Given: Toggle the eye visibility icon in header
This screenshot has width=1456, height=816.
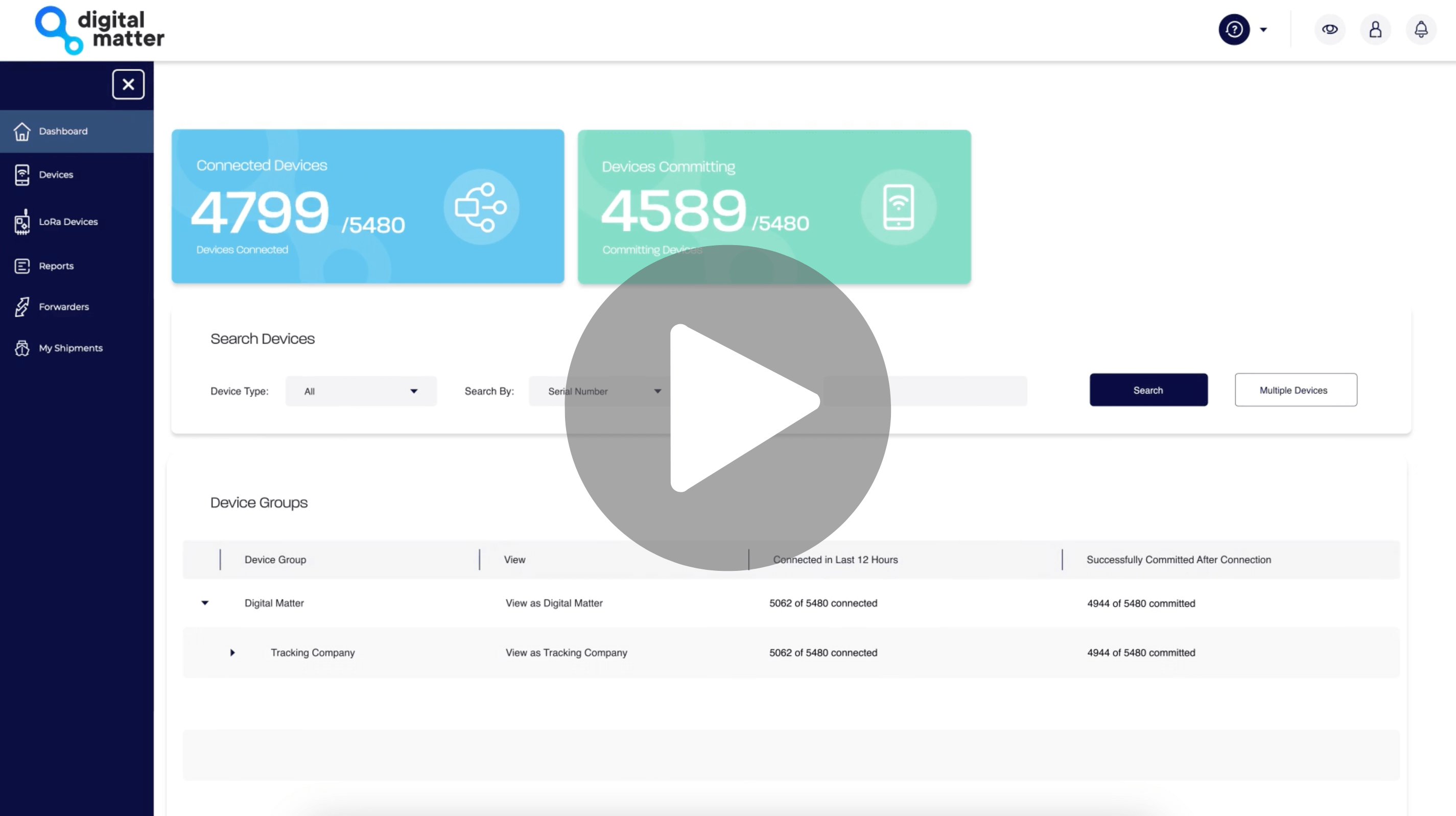Looking at the screenshot, I should (1329, 30).
